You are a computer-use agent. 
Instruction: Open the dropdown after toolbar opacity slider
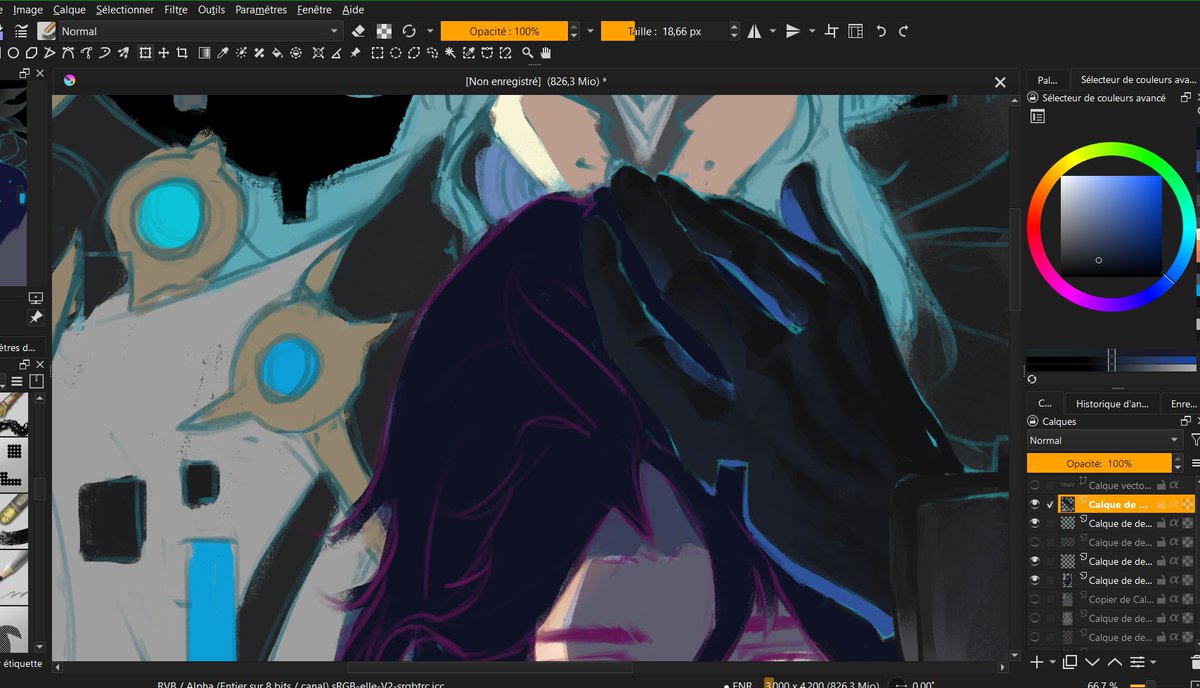pyautogui.click(x=590, y=31)
